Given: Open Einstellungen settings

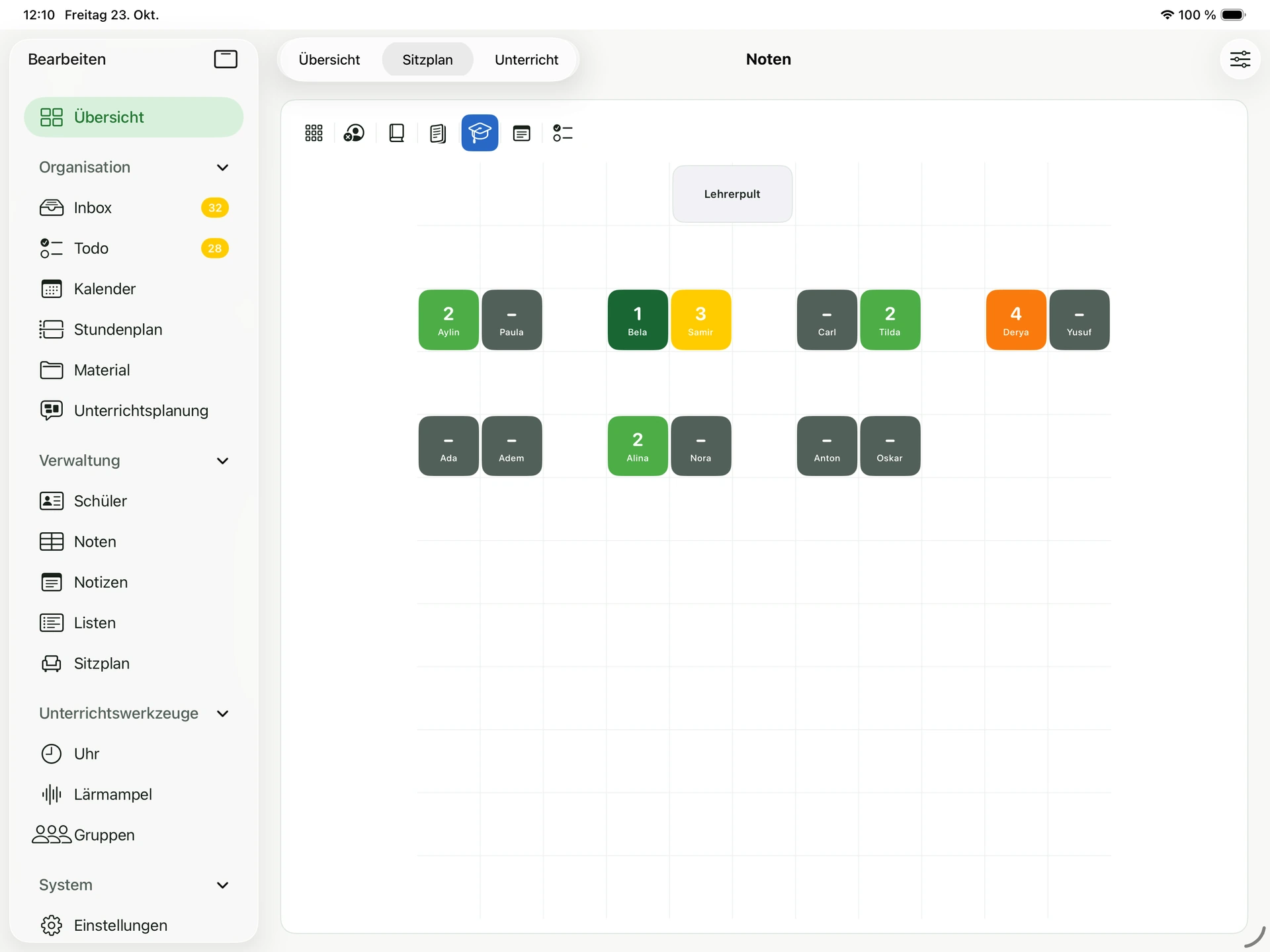Looking at the screenshot, I should pos(134,926).
